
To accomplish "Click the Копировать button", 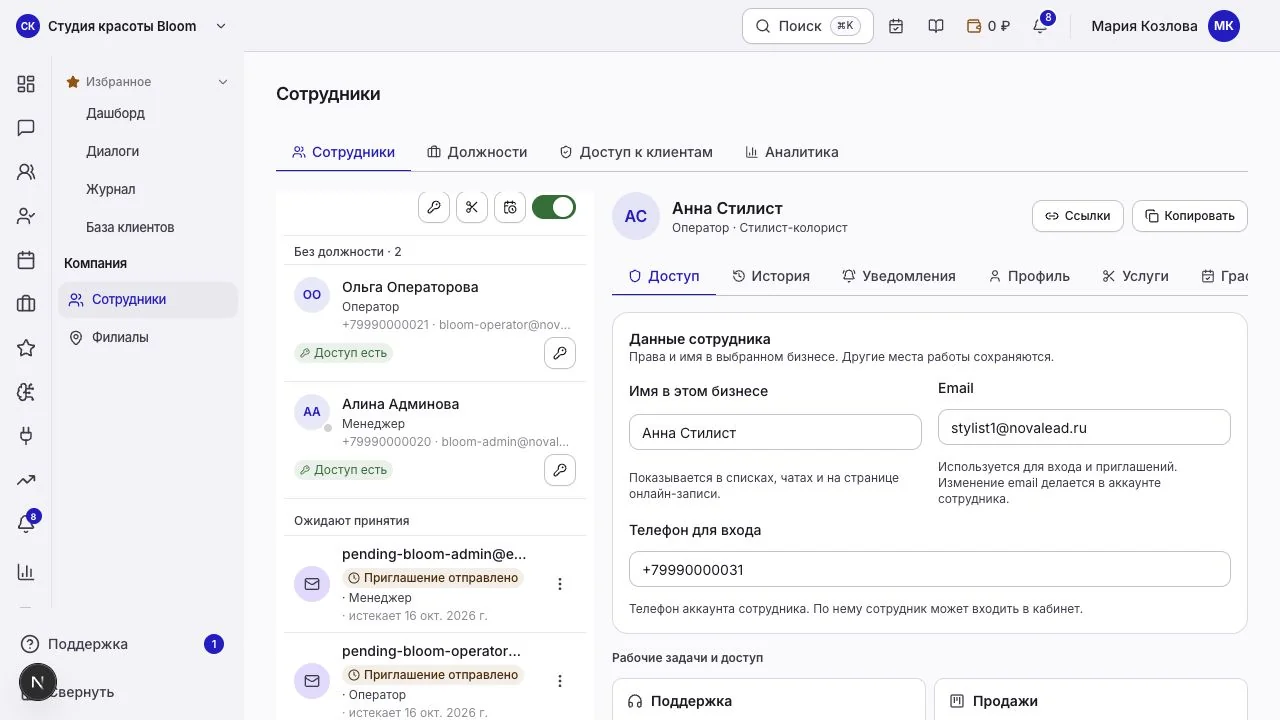I will 1190,216.
